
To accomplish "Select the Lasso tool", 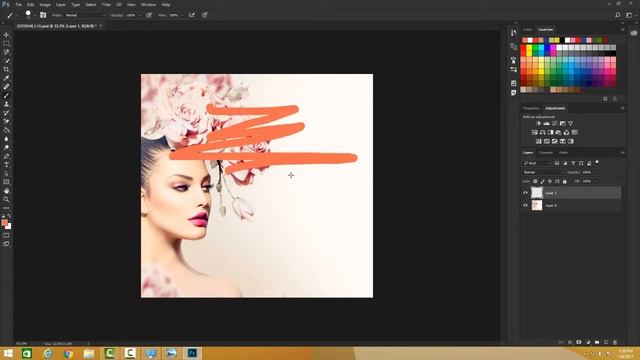I will coord(6,52).
